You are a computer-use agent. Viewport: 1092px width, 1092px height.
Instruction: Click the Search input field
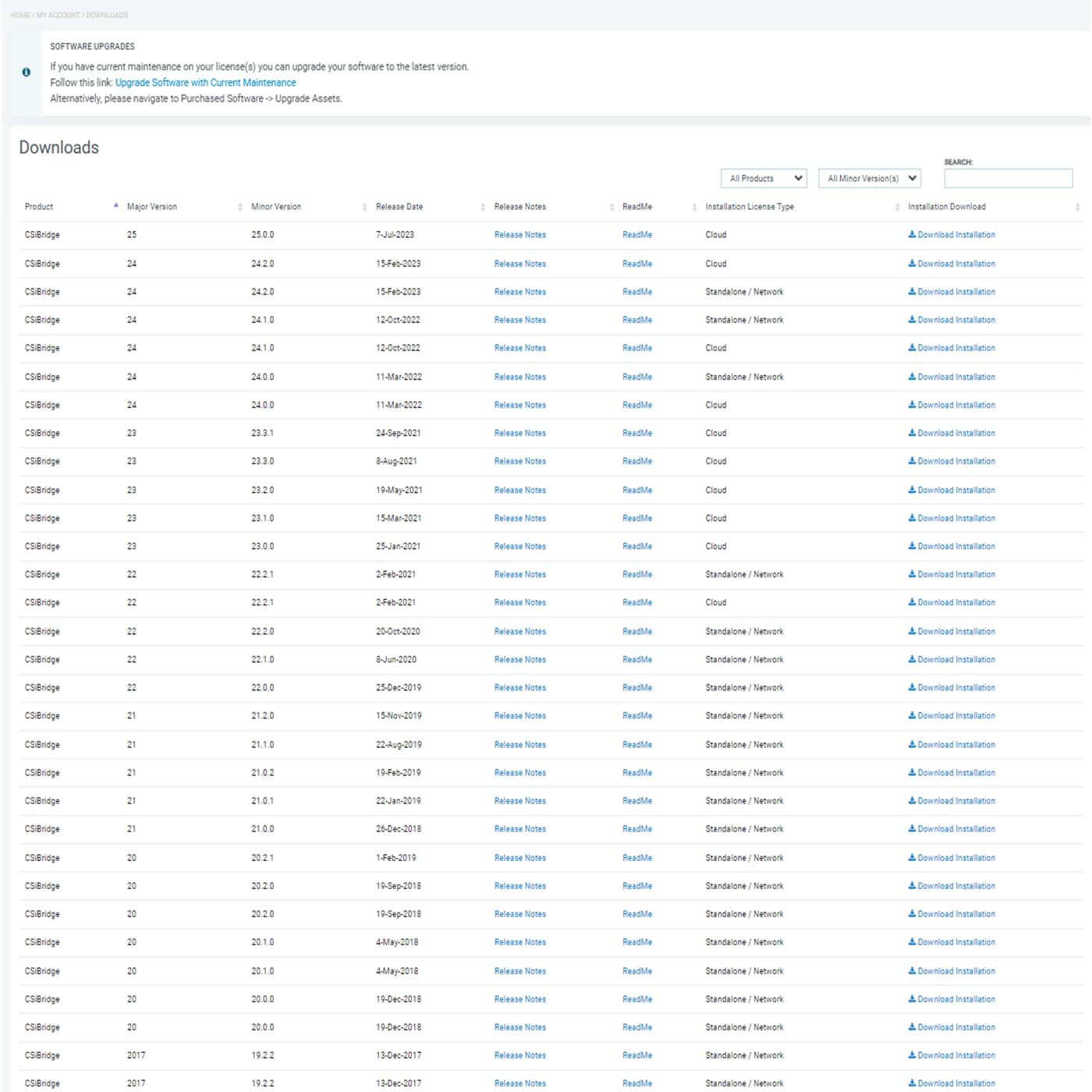(1009, 178)
